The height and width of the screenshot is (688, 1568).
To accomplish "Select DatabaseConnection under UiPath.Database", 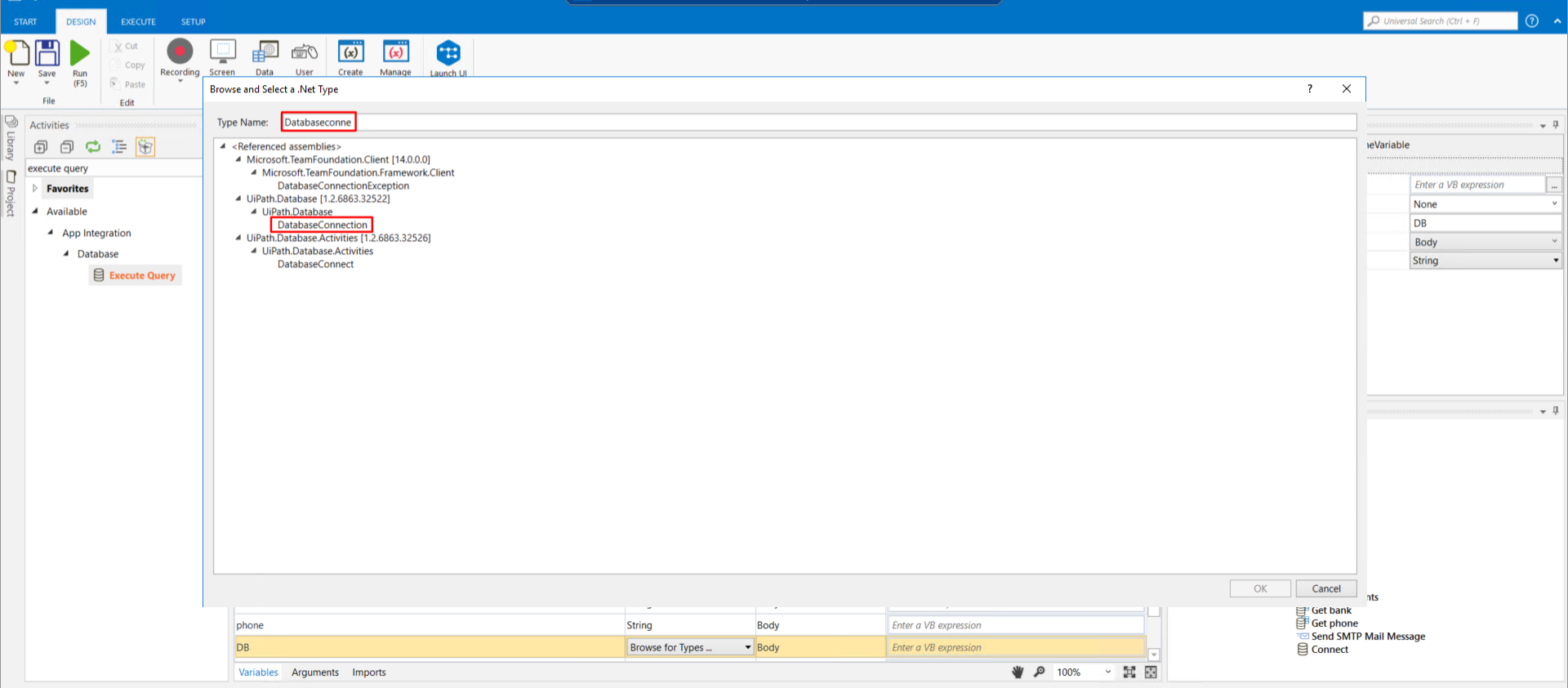I will pyautogui.click(x=323, y=225).
